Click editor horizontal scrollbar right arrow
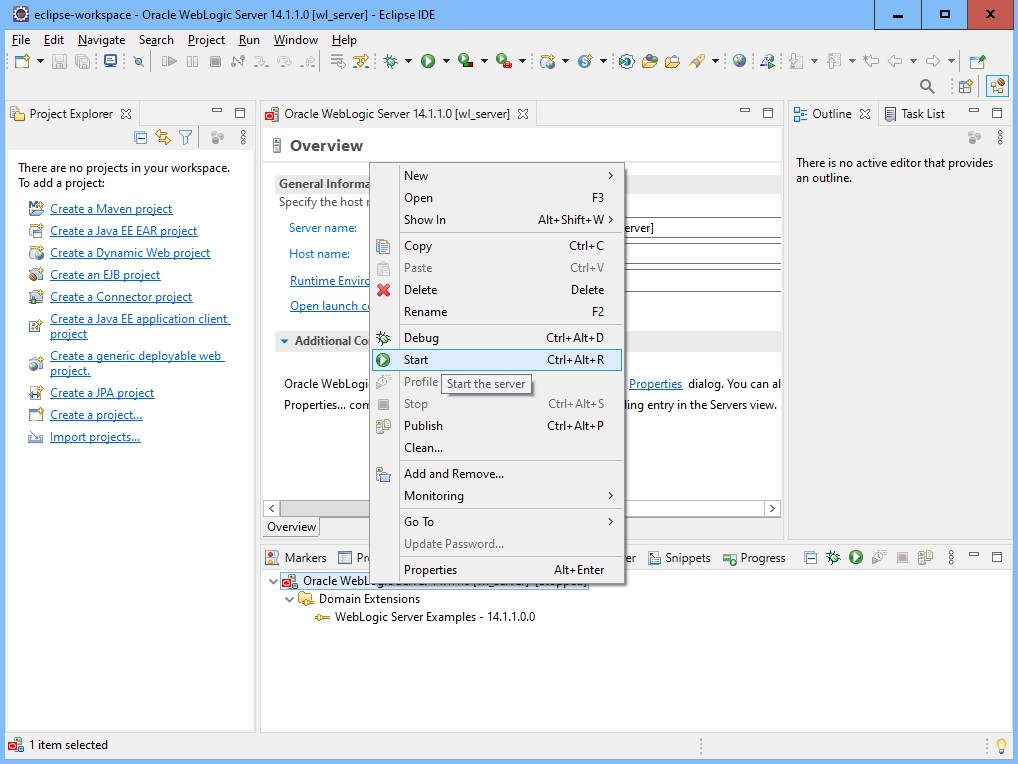Screen dimensions: 1018x764 tap(772, 509)
